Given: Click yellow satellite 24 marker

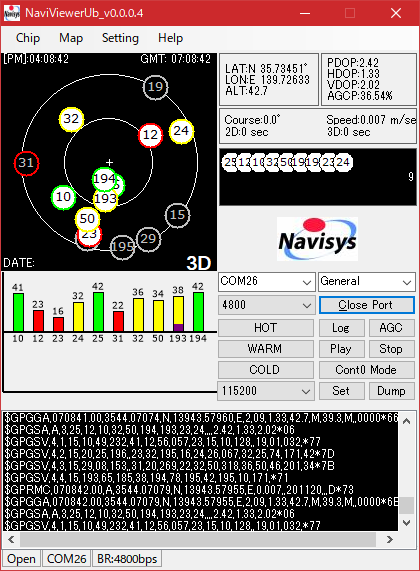Looking at the screenshot, I should point(181,131).
